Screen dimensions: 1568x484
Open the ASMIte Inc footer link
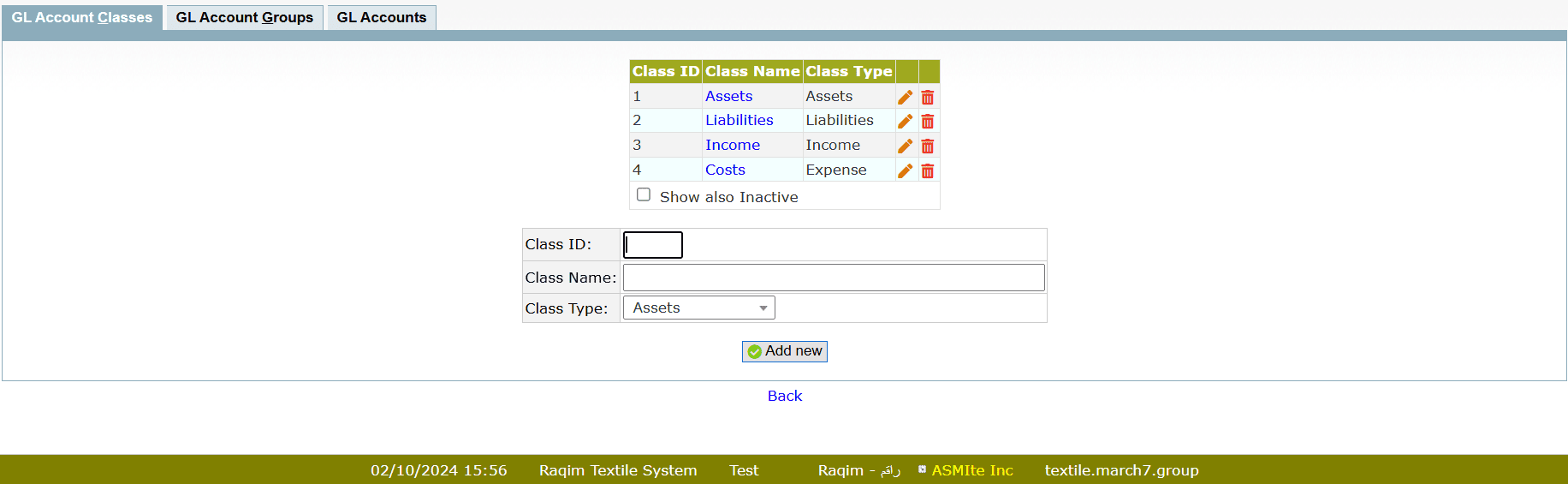coord(971,470)
